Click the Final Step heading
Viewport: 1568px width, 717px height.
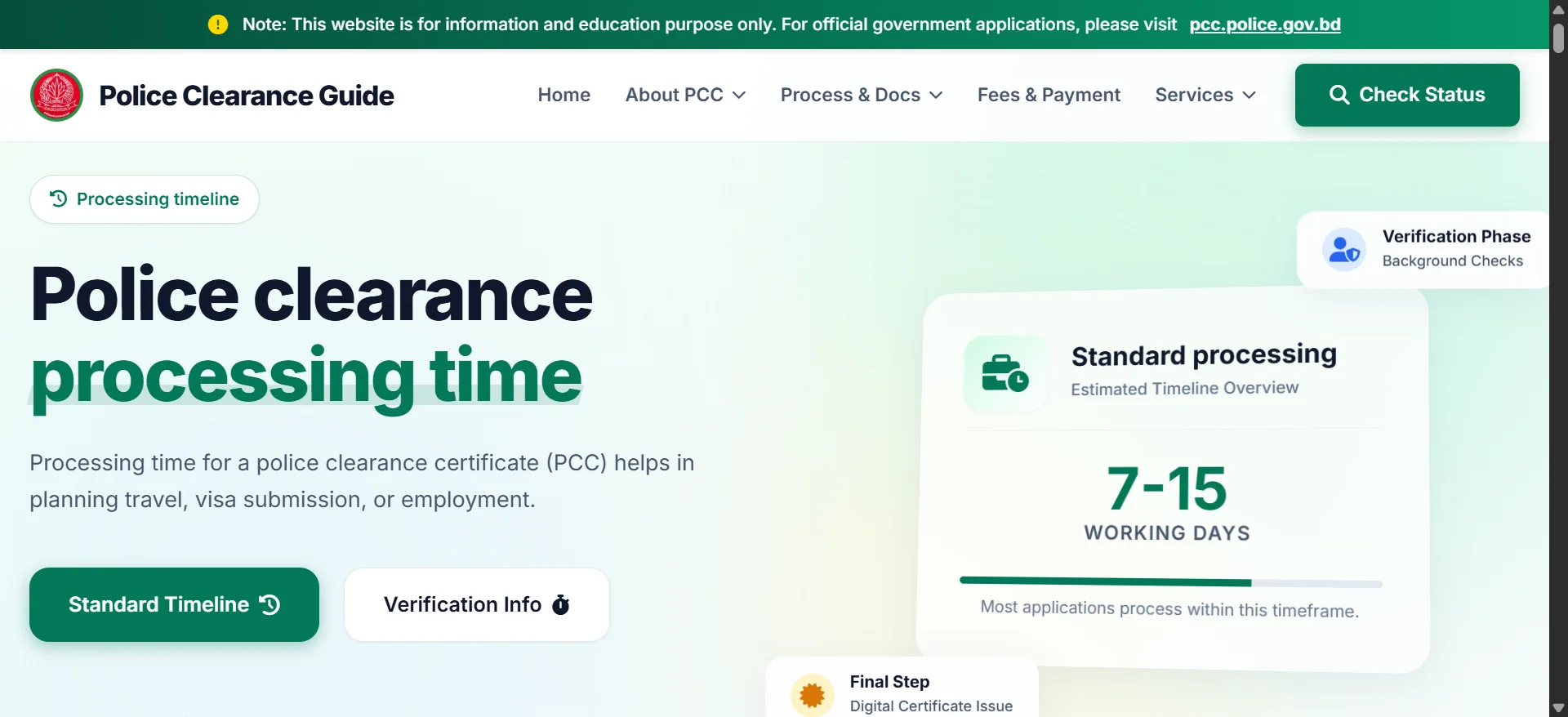(x=889, y=681)
